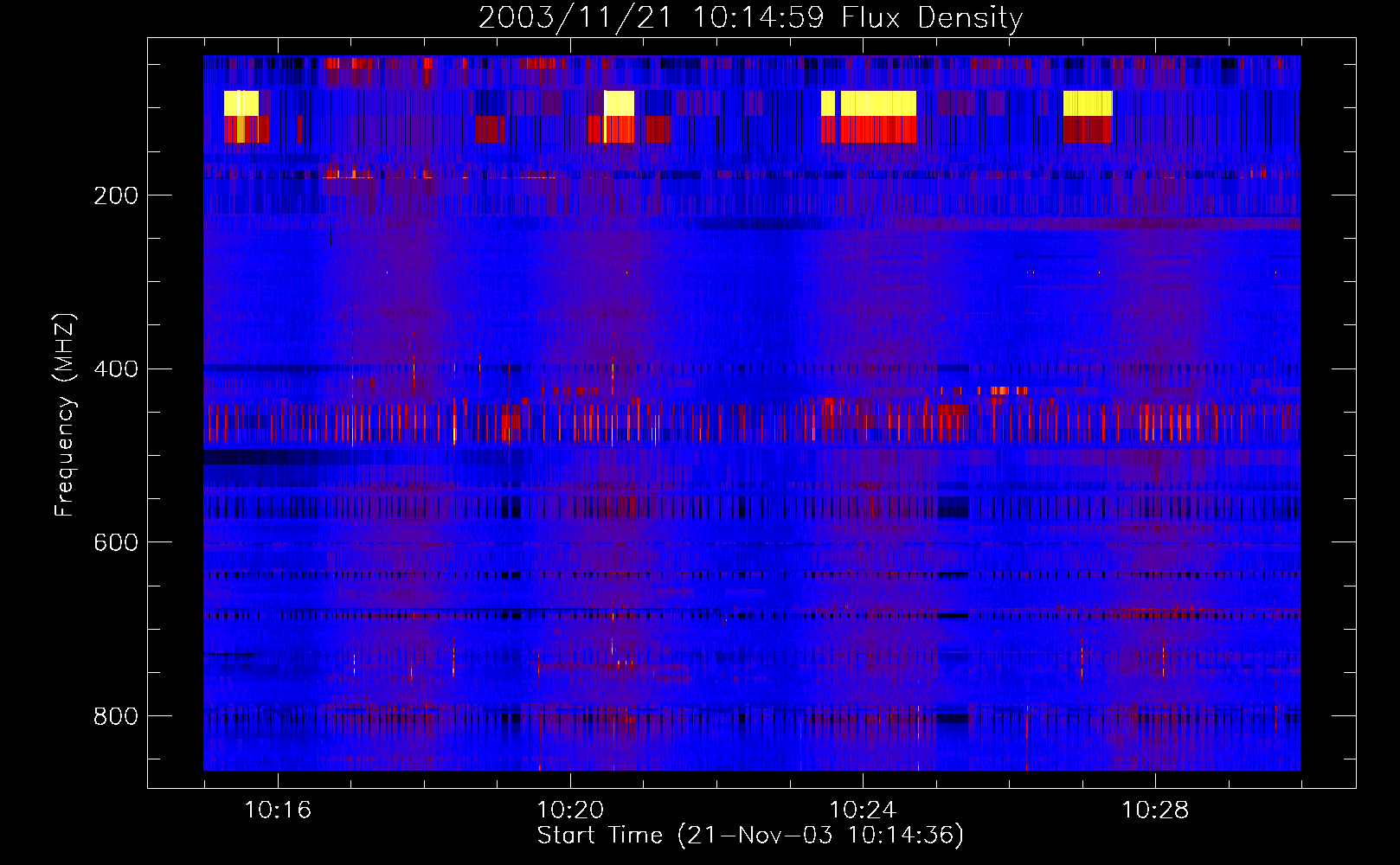Click the 10:28 time tick label
The height and width of the screenshot is (865, 1400).
point(1155,811)
